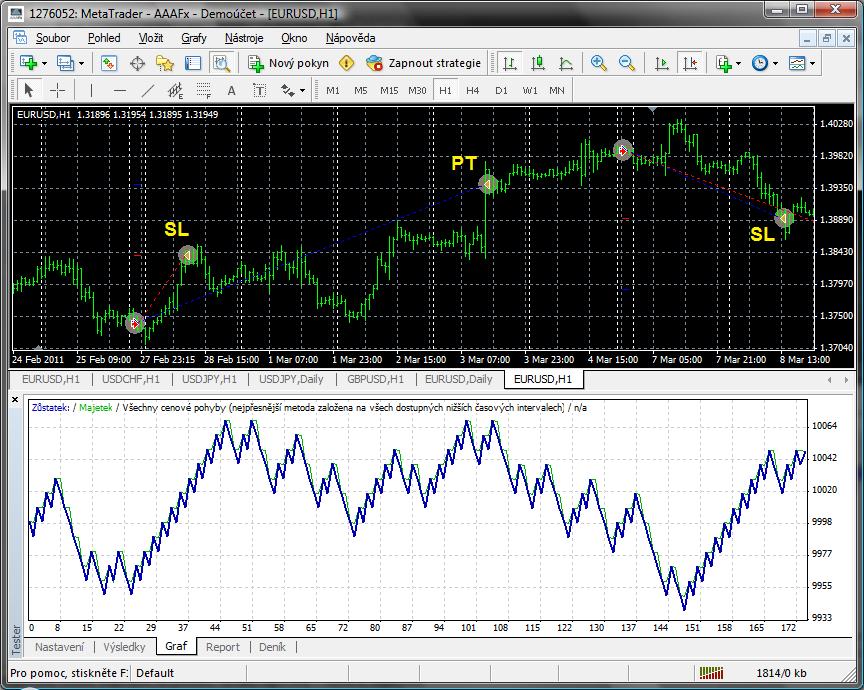Toggle chart auto scroll
This screenshot has width=864, height=690.
click(662, 63)
